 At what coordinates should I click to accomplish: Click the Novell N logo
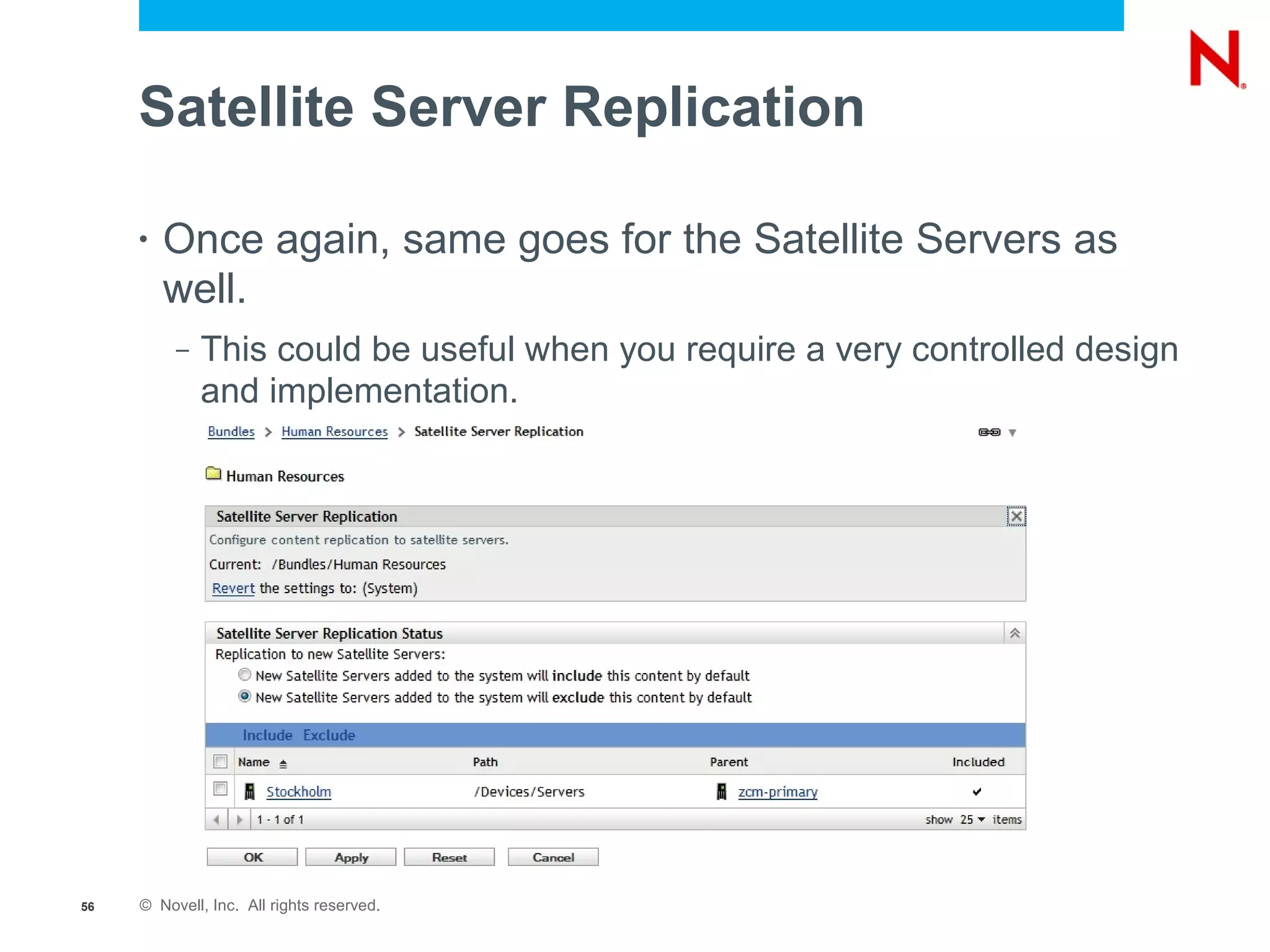click(1217, 59)
